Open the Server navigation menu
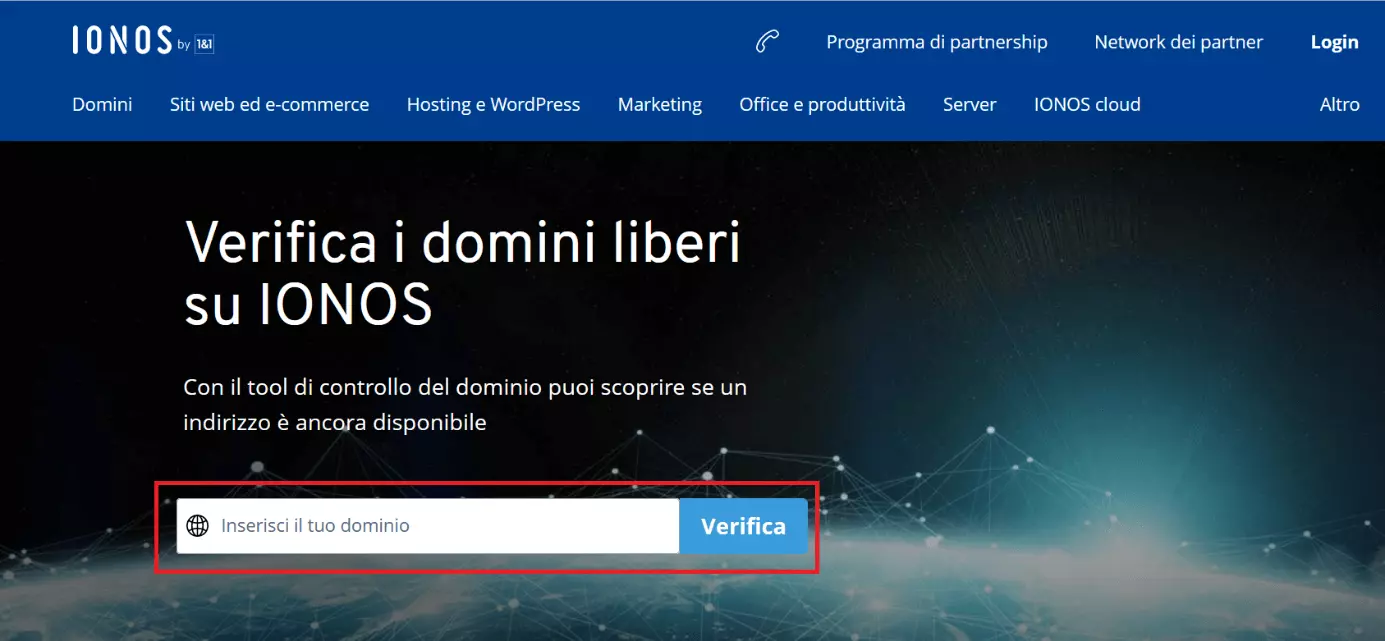The height and width of the screenshot is (641, 1385). [x=969, y=104]
